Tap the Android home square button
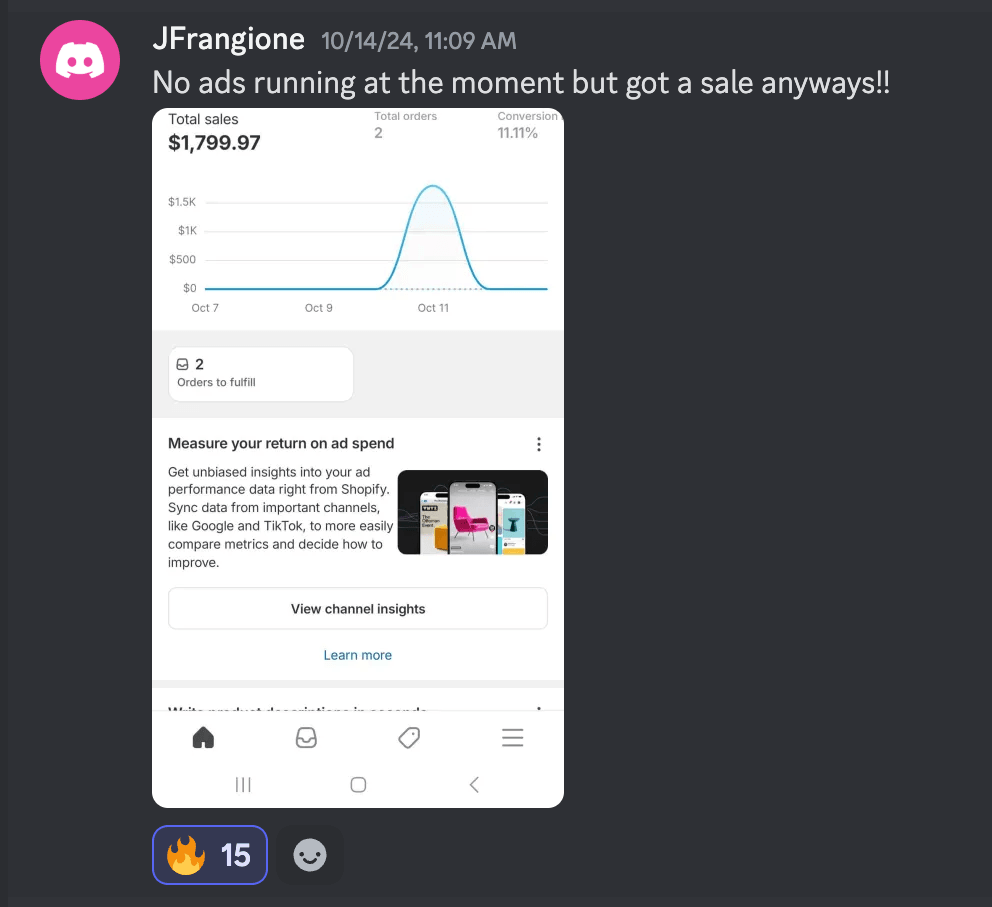The height and width of the screenshot is (907, 992). (x=358, y=785)
